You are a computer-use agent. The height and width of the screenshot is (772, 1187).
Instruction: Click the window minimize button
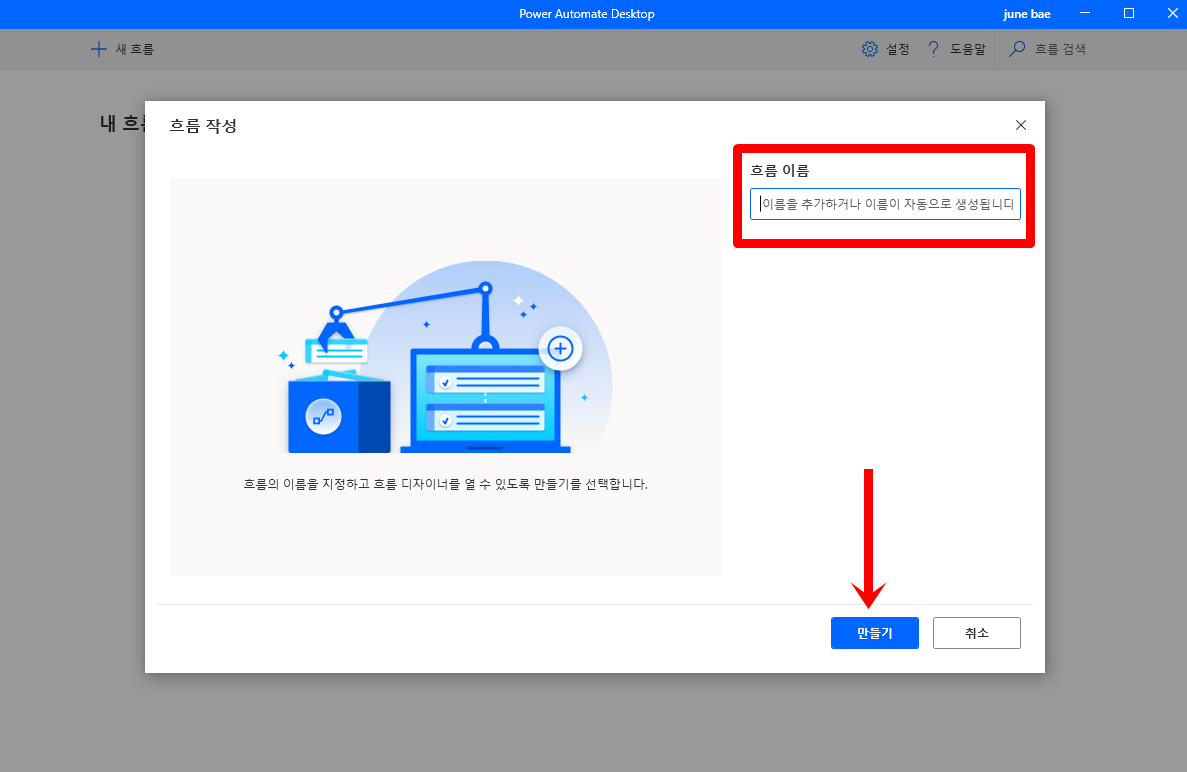pos(1084,13)
